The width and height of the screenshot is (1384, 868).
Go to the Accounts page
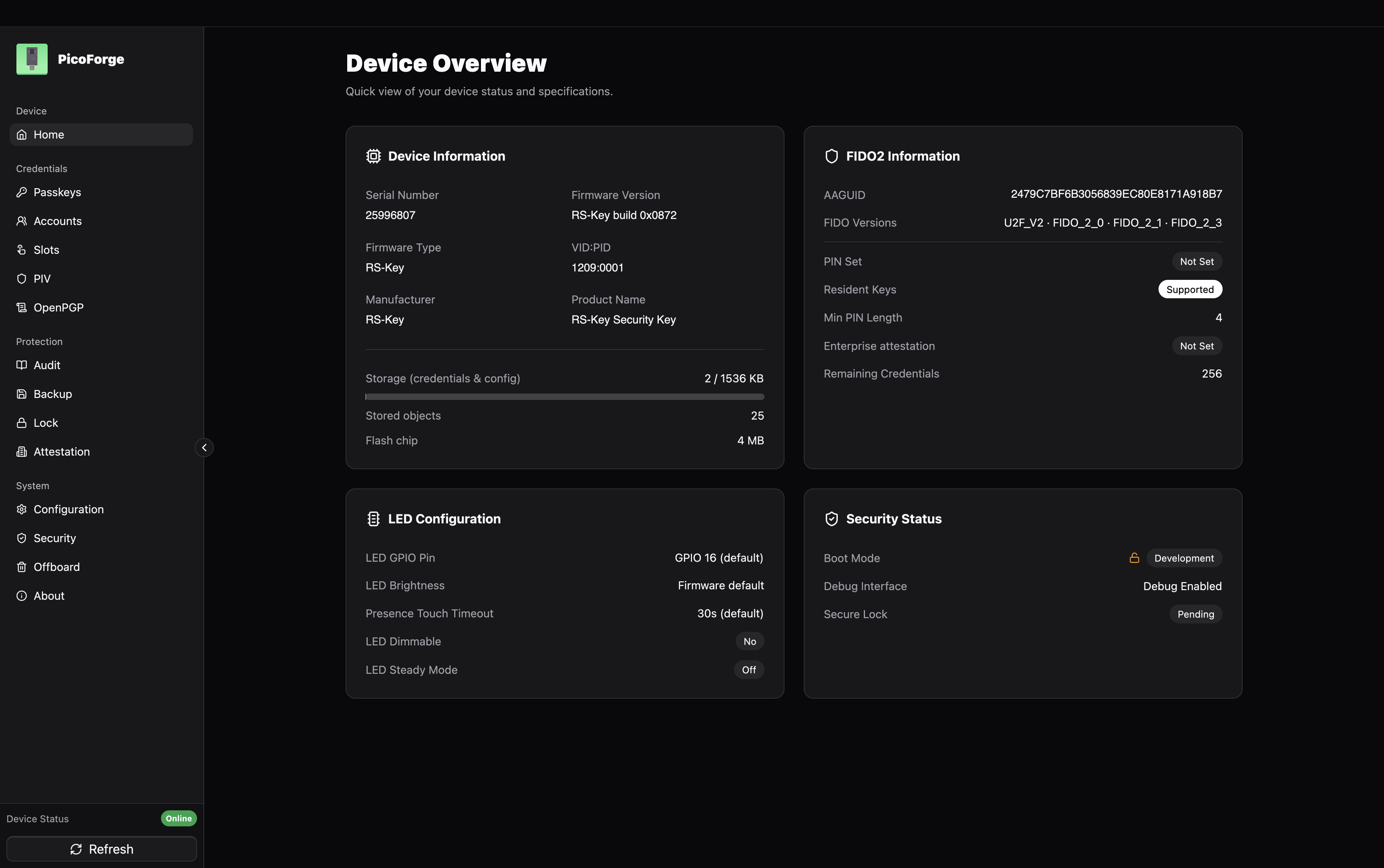[101, 221]
